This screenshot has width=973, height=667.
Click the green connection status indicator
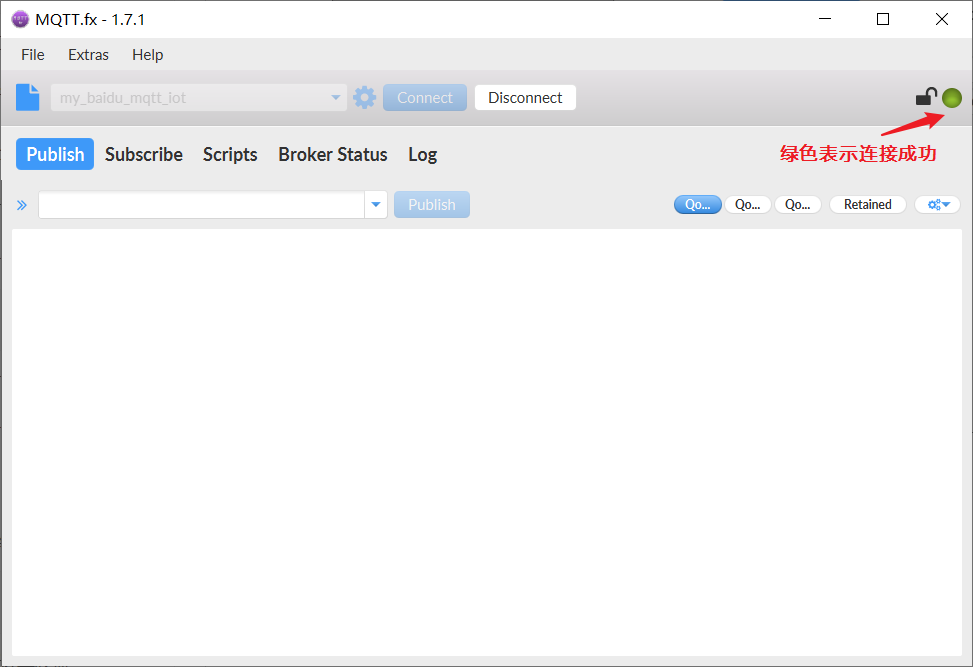coord(951,97)
